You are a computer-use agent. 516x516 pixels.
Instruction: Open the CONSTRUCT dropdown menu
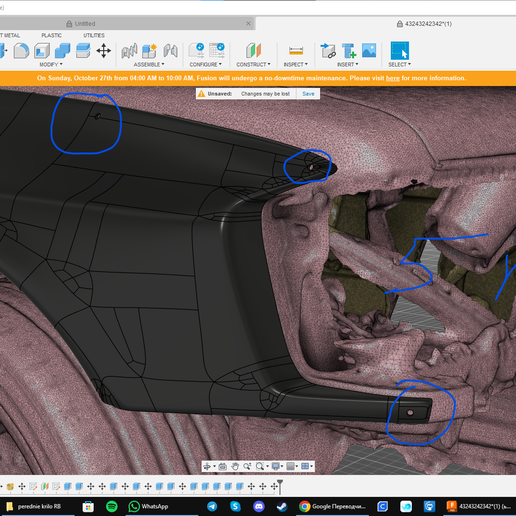pos(253,64)
